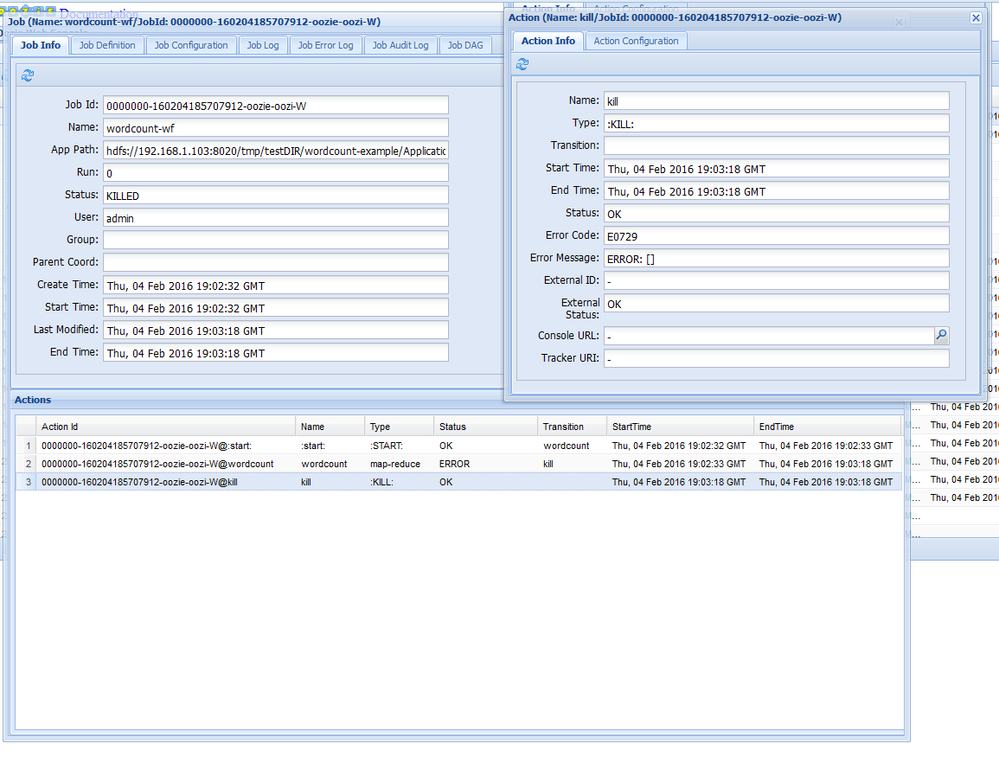Select the kill action row
999x764 pixels.
coord(459,482)
